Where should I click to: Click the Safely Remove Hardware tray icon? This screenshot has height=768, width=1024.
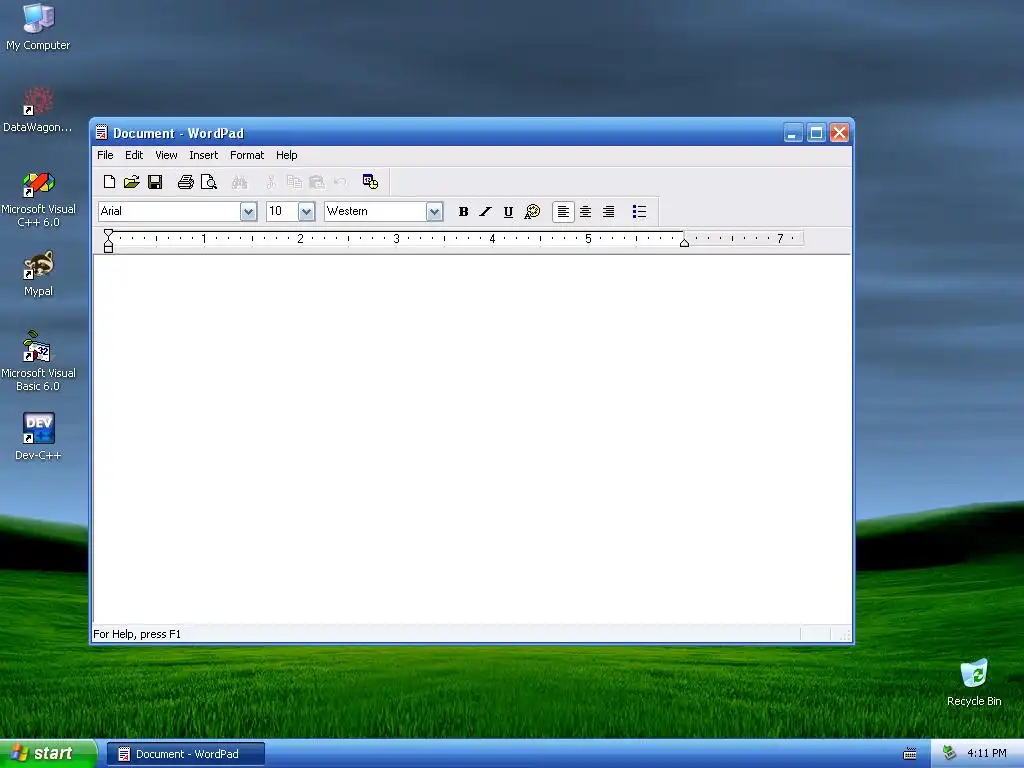coord(950,754)
